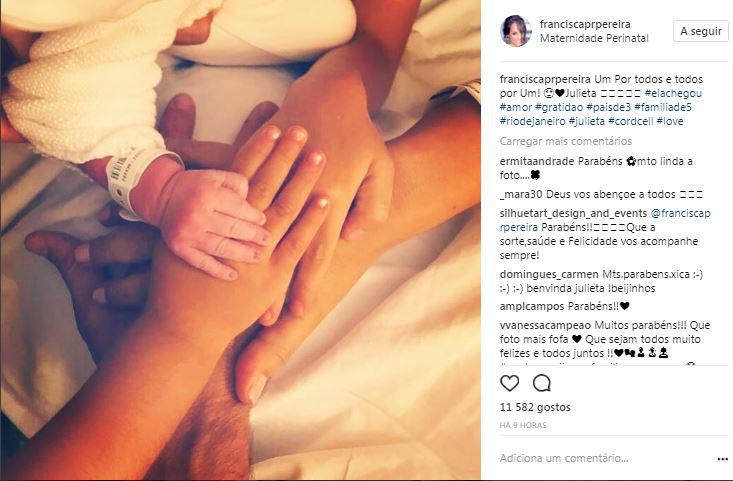Open the #gratidao hashtag
Viewport: 733px width, 481px height.
559,108
